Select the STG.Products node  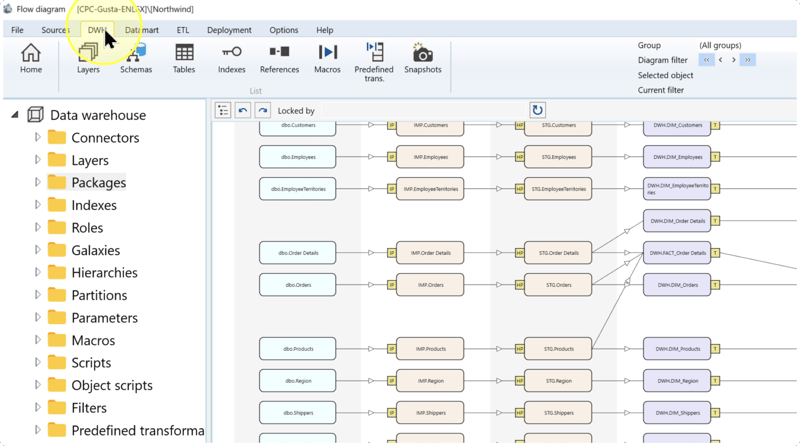[x=558, y=349]
